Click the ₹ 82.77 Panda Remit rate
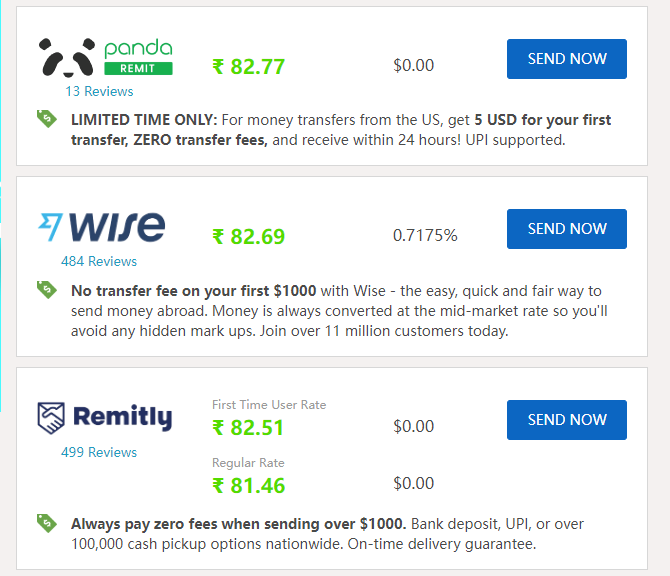Screen dimensions: 670x576 248,67
